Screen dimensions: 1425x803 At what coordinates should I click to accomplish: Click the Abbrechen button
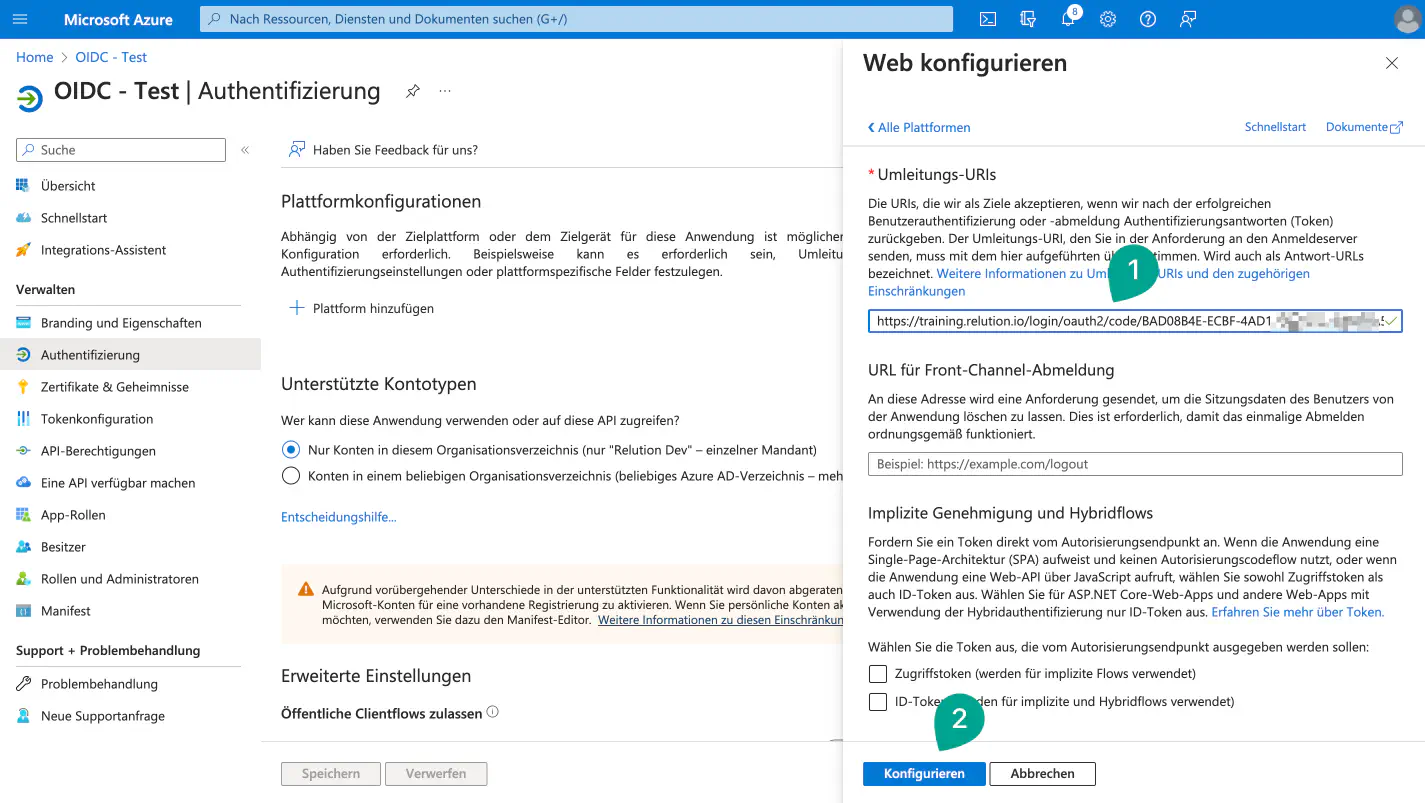(x=1042, y=774)
